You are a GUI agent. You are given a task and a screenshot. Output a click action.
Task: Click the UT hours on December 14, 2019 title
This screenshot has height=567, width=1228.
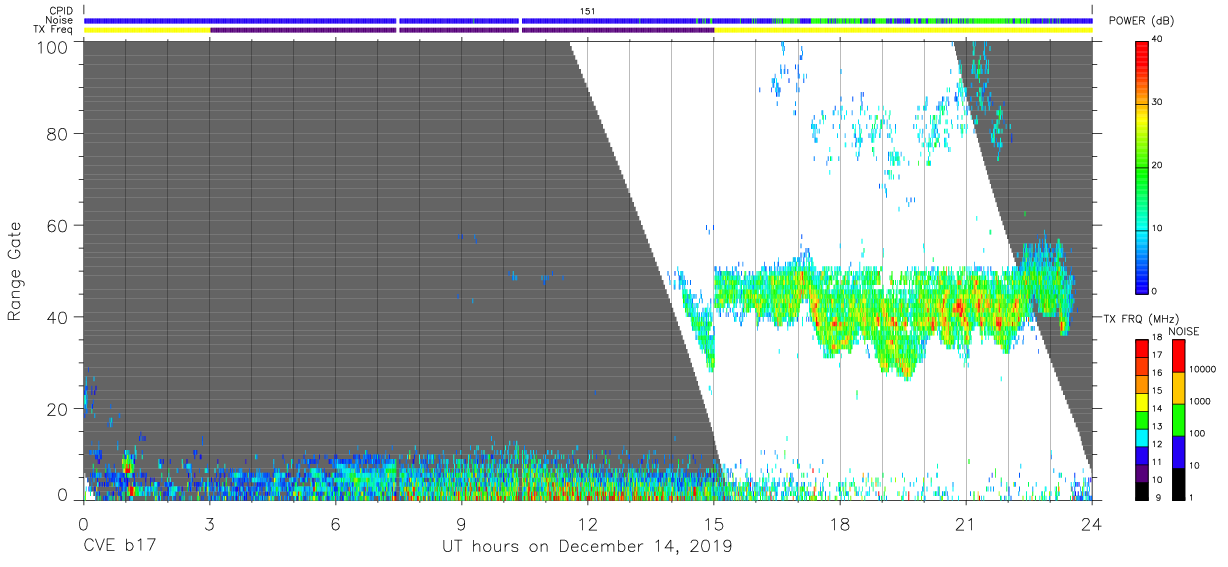(588, 547)
